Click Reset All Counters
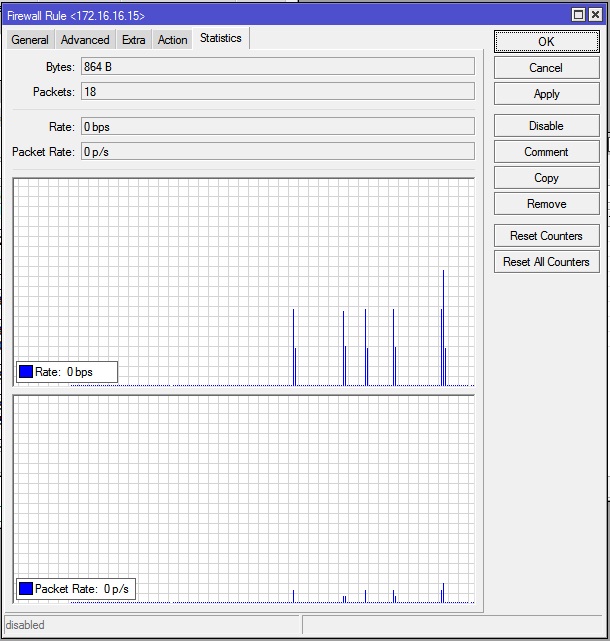This screenshot has height=641, width=610. 546,262
